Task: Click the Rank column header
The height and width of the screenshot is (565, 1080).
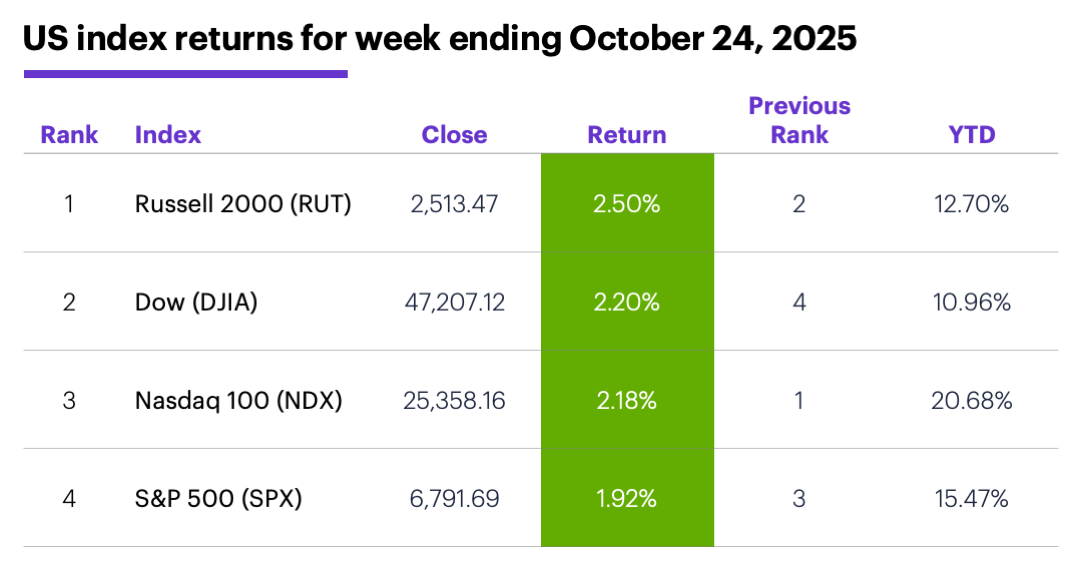Action: (69, 135)
